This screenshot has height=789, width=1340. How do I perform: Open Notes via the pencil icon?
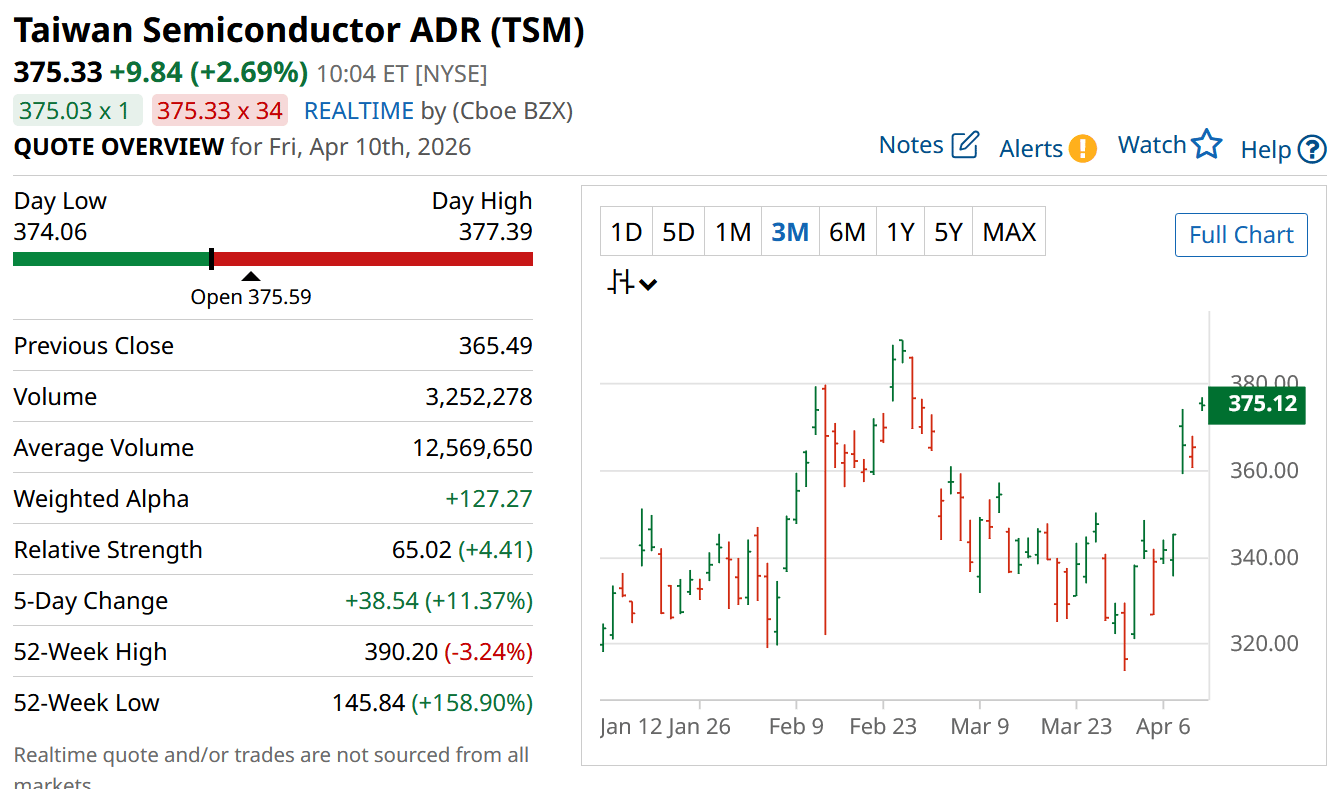[x=965, y=145]
